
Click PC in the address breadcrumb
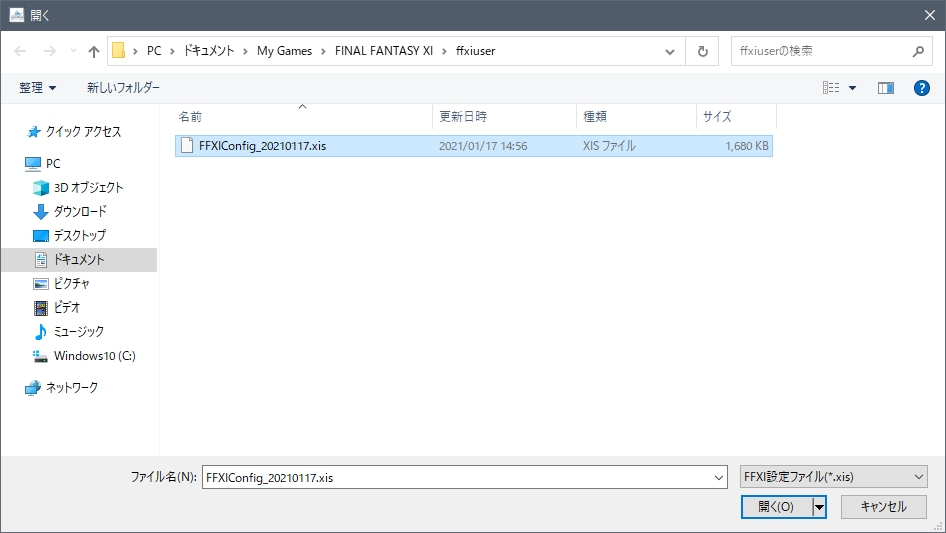click(x=154, y=51)
